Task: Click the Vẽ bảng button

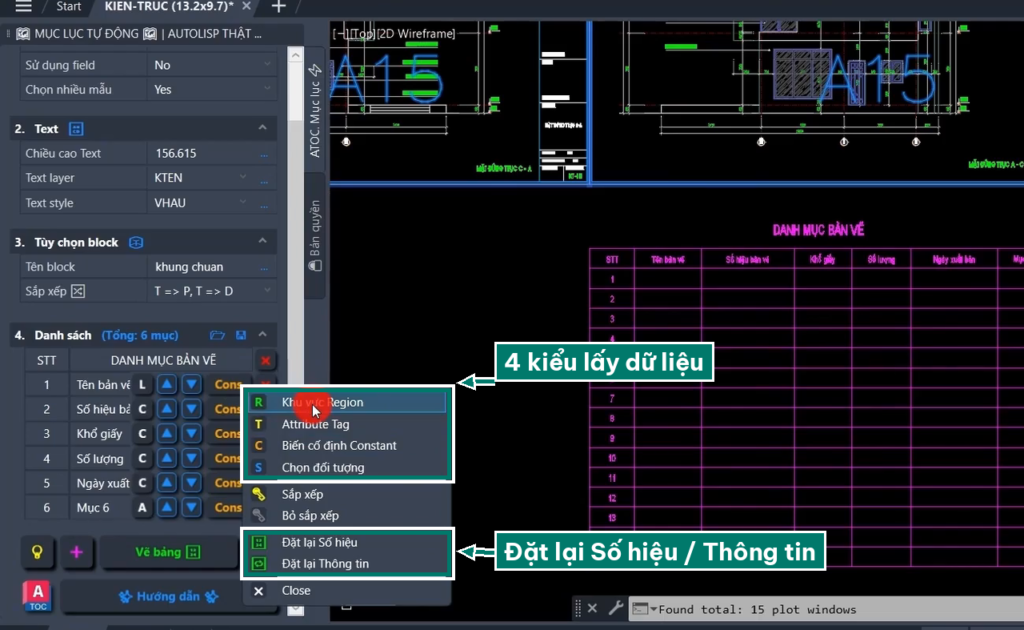Action: pos(168,552)
